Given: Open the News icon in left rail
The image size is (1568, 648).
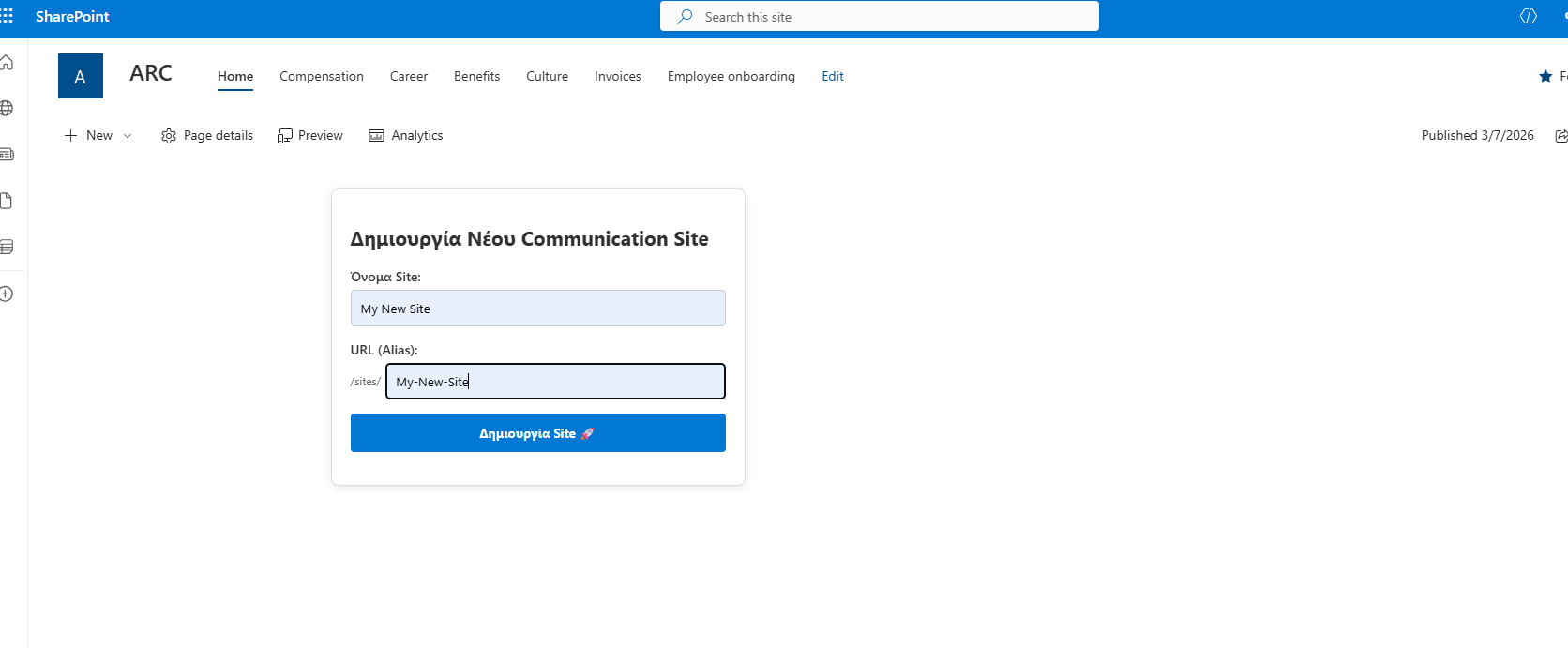Looking at the screenshot, I should pyautogui.click(x=7, y=154).
